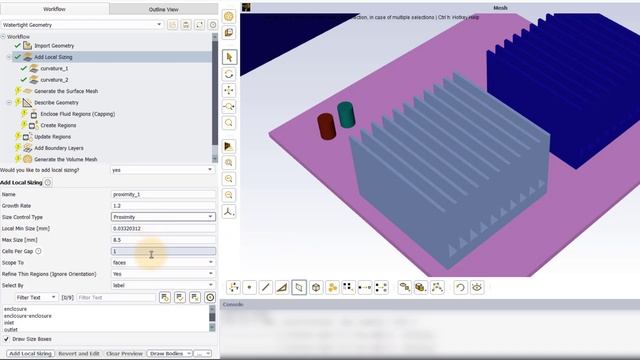Switch to the Outline View tab
Viewport: 640px width, 360px height.
163,9
